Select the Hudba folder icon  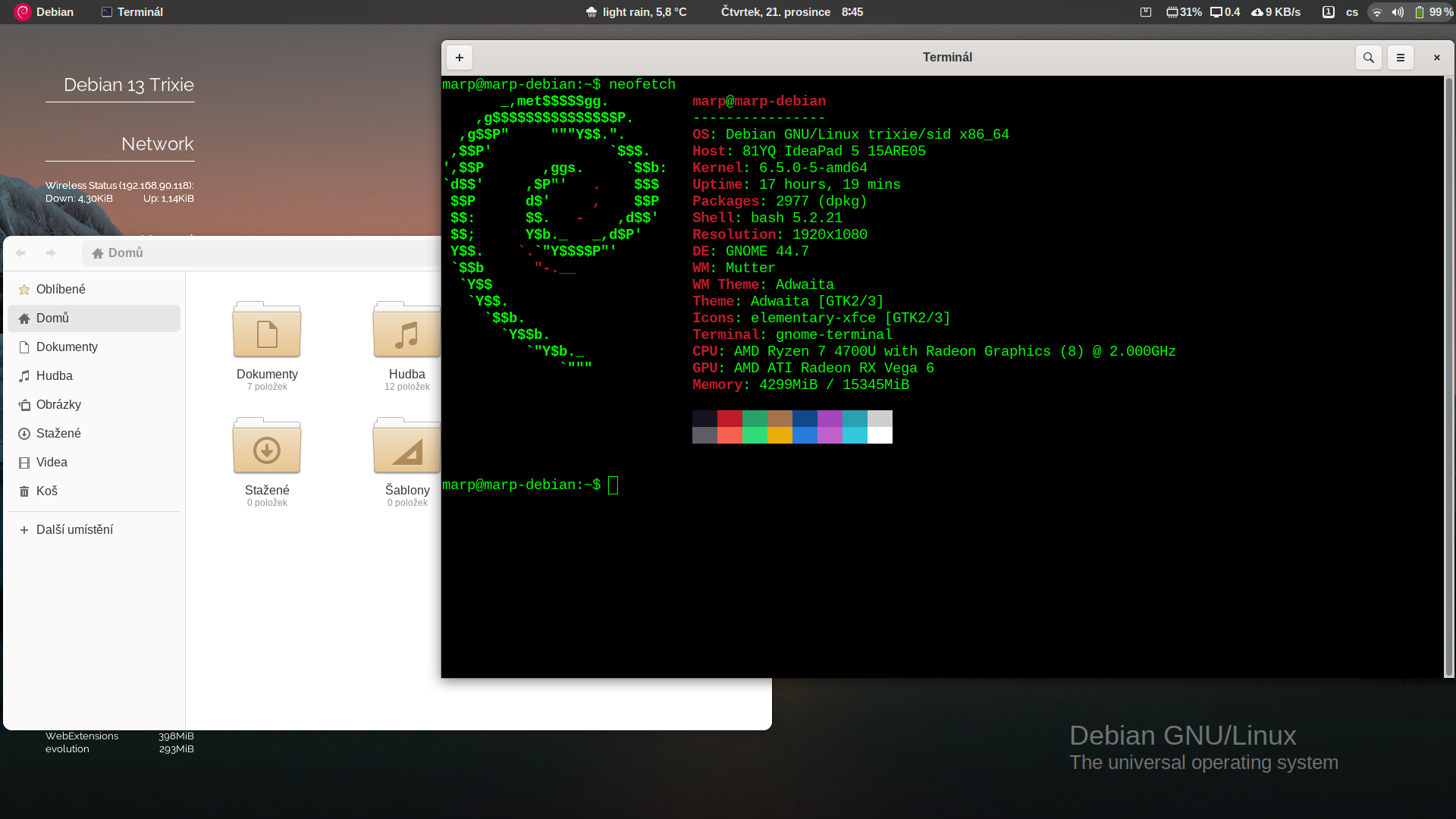(x=406, y=330)
